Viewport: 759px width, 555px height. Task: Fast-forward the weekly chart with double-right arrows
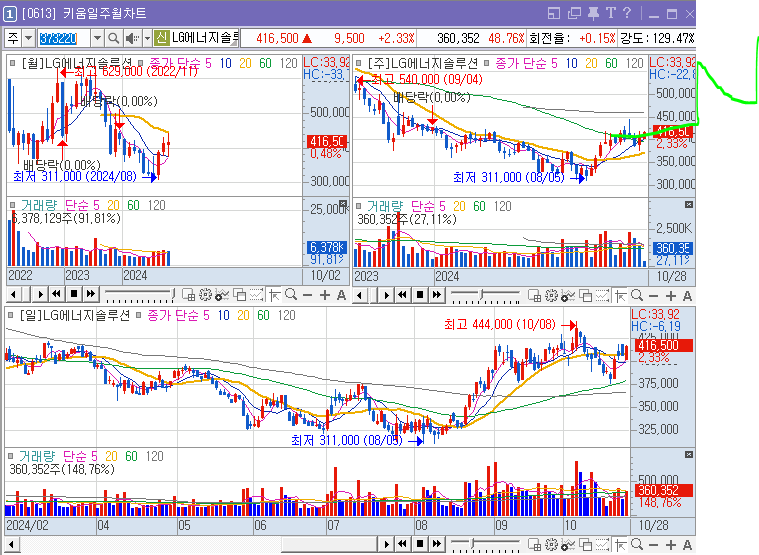[437, 295]
